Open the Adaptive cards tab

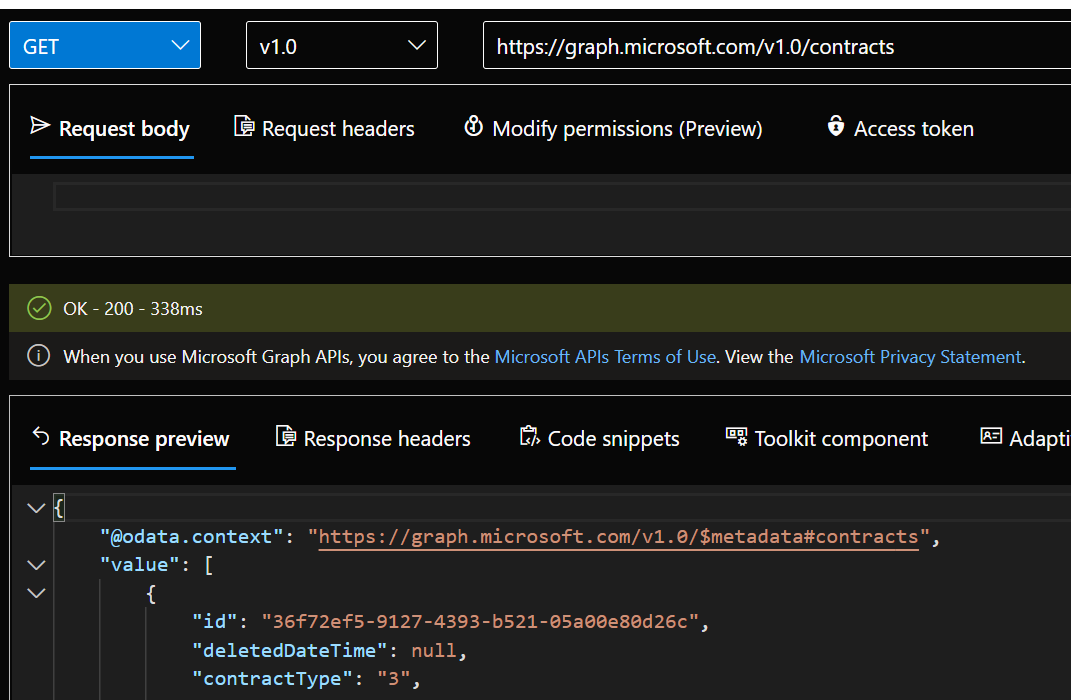click(x=1025, y=438)
